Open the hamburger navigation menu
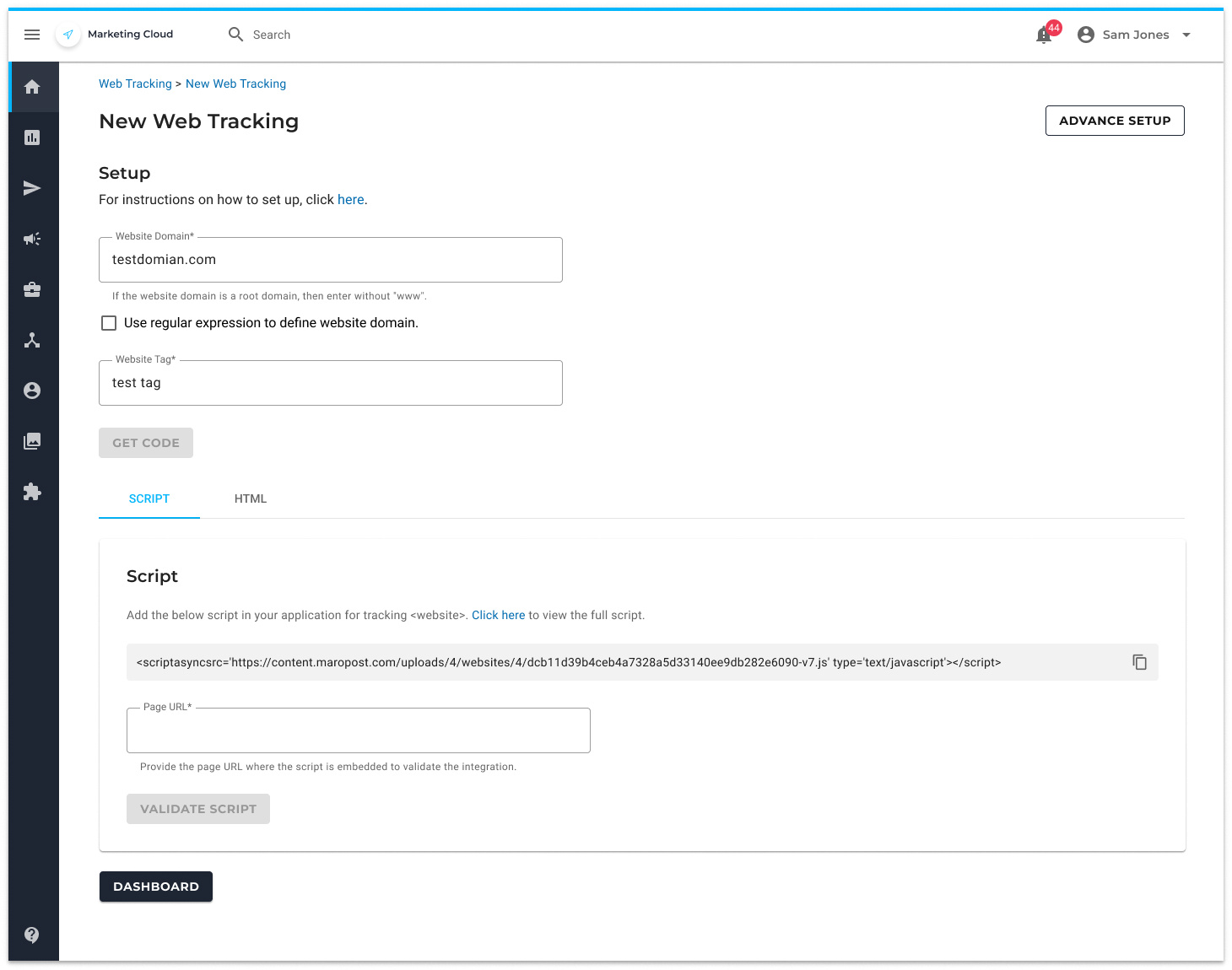The height and width of the screenshot is (970, 1232). pos(32,35)
